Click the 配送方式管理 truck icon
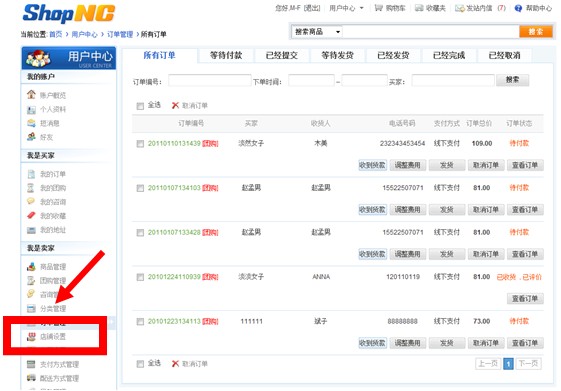 (31, 378)
